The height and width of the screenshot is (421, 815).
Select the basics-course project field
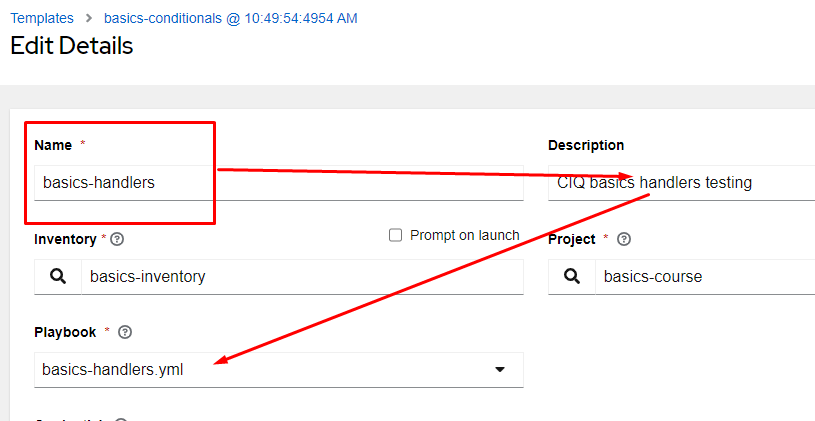click(700, 277)
